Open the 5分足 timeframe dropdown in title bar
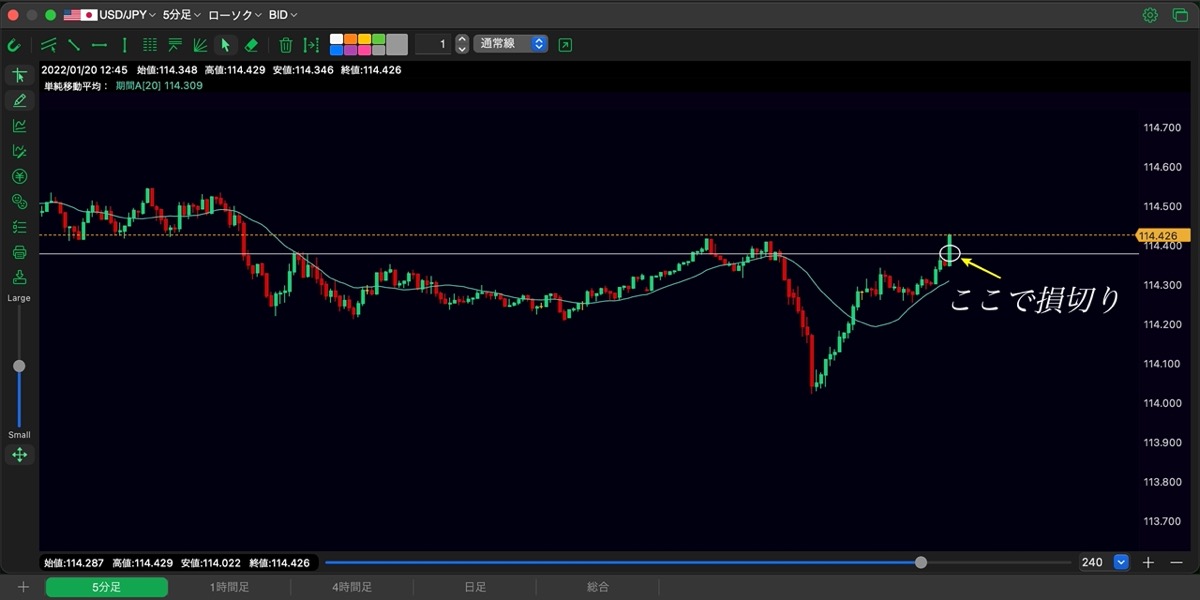 tap(181, 15)
